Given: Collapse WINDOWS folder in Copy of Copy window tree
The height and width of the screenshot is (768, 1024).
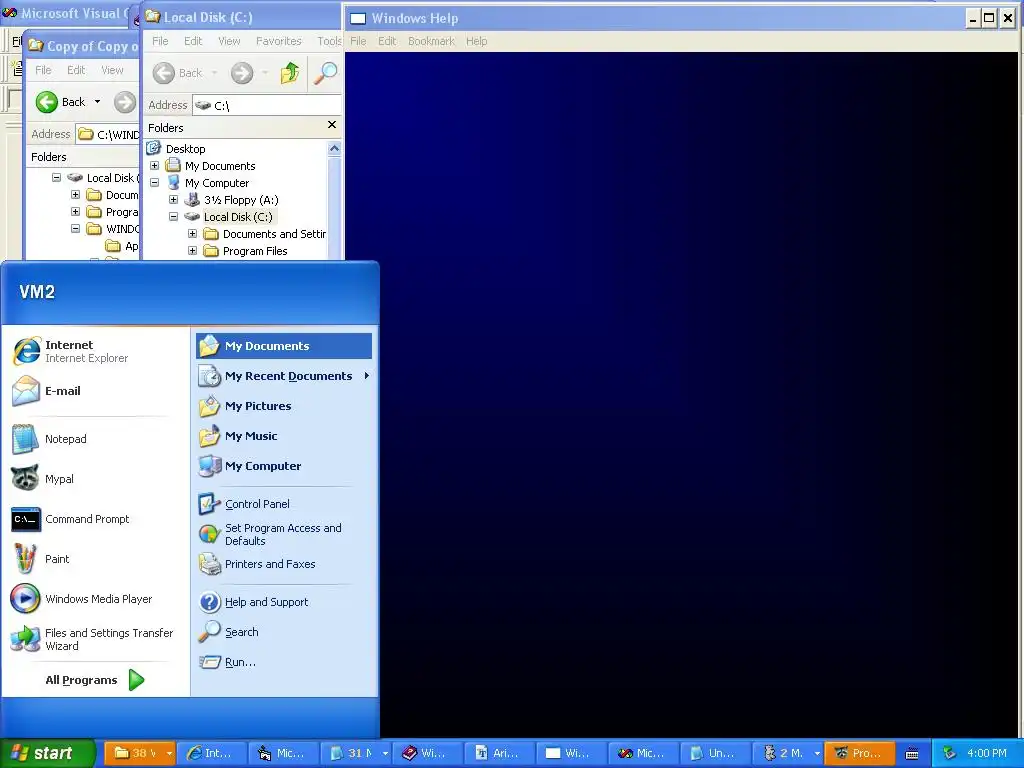Looking at the screenshot, I should (x=76, y=229).
